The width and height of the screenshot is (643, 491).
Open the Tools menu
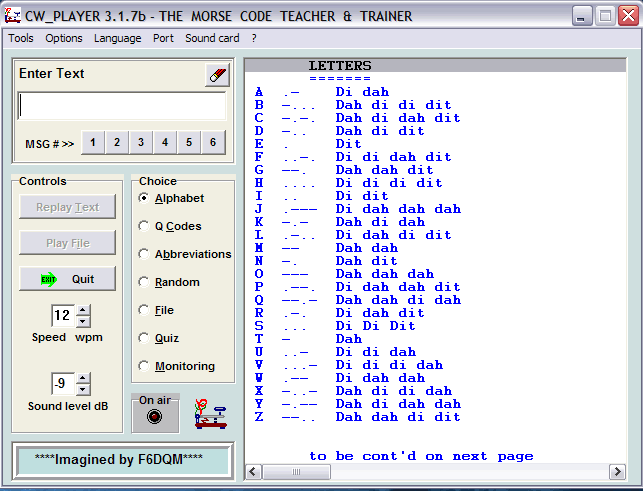point(21,38)
